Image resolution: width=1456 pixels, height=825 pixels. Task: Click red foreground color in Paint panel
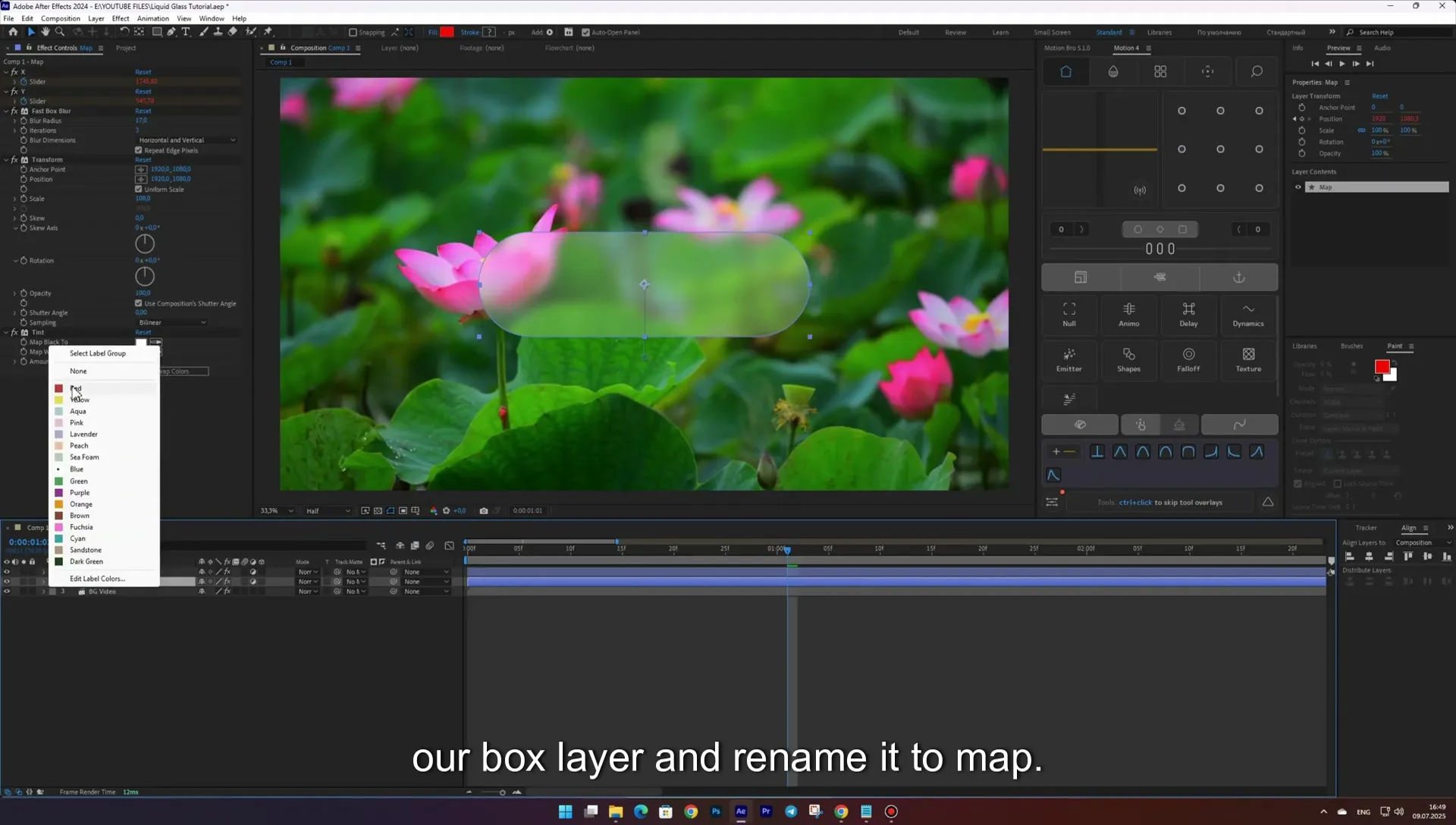(1382, 367)
